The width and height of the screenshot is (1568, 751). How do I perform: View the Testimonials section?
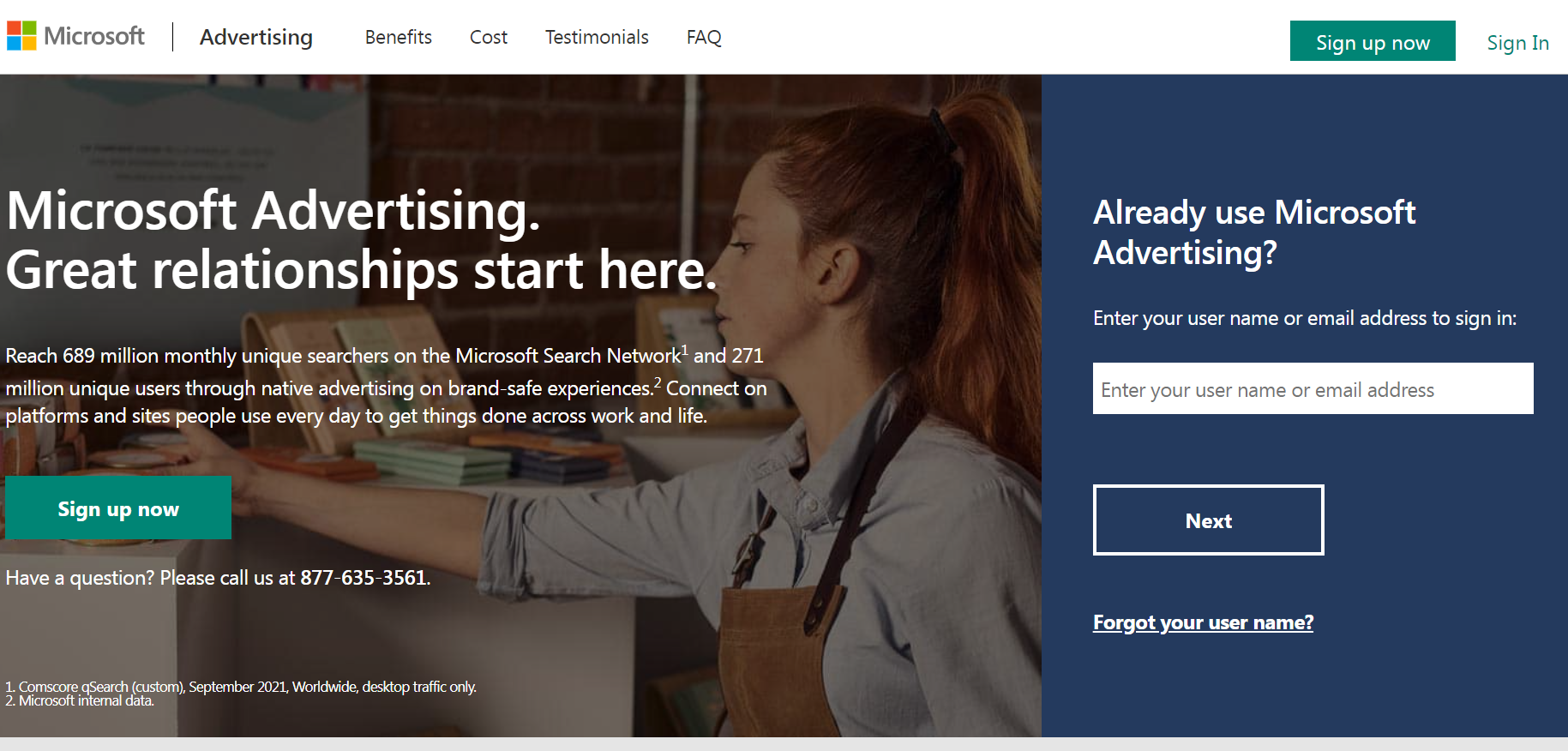(x=597, y=37)
